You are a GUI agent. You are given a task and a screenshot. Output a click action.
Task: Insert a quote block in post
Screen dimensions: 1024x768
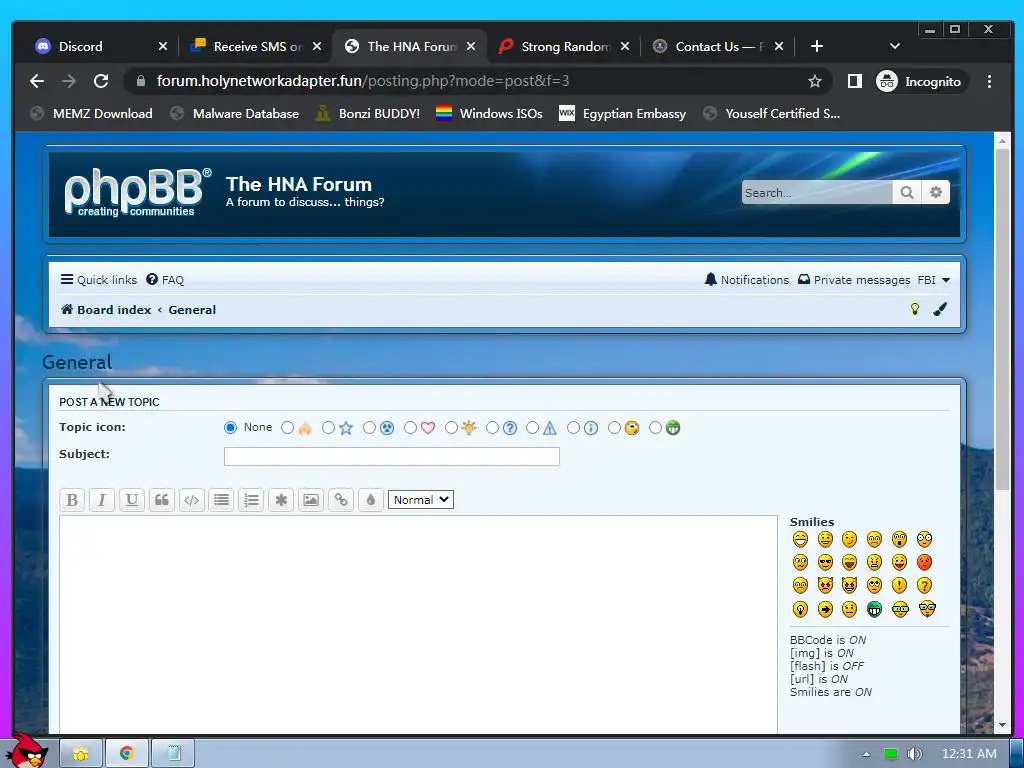pyautogui.click(x=161, y=500)
